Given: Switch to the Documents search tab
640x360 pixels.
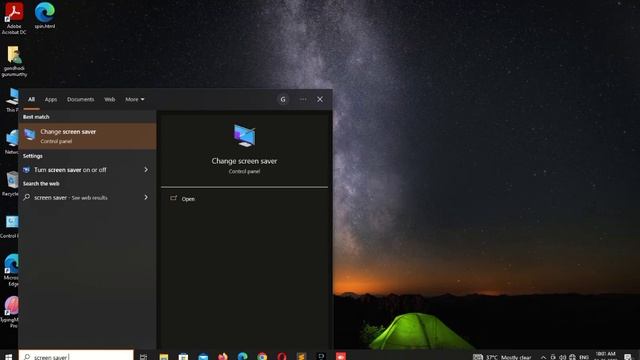Looking at the screenshot, I should 80,100.
